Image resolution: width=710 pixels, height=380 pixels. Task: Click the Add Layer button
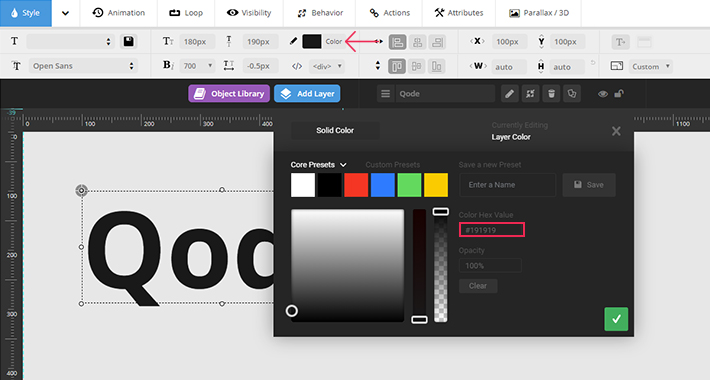(x=307, y=94)
